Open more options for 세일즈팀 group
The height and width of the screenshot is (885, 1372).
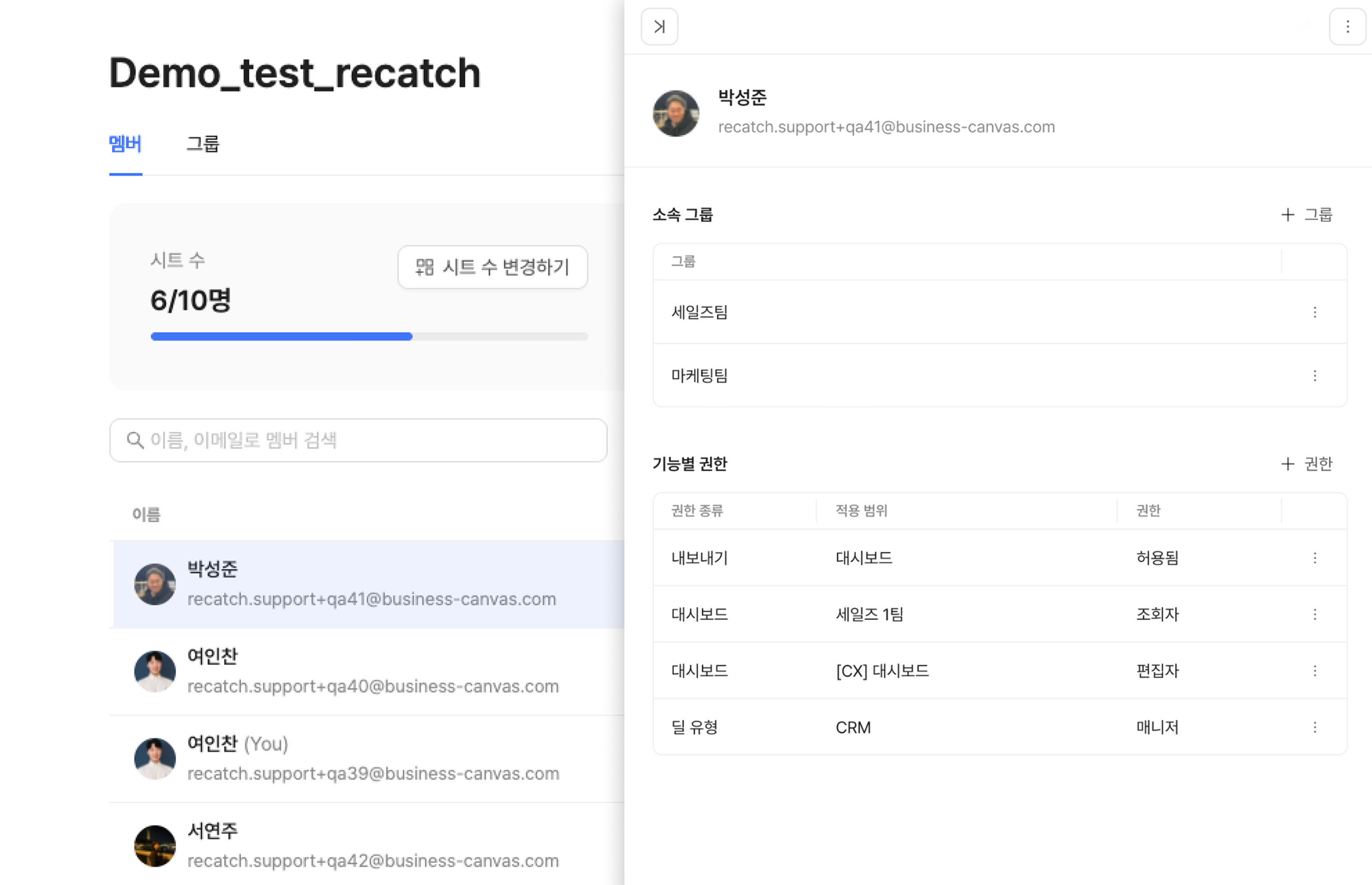coord(1315,312)
